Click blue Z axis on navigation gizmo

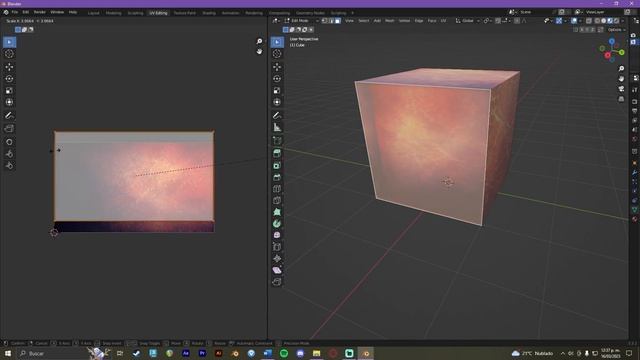(612, 41)
